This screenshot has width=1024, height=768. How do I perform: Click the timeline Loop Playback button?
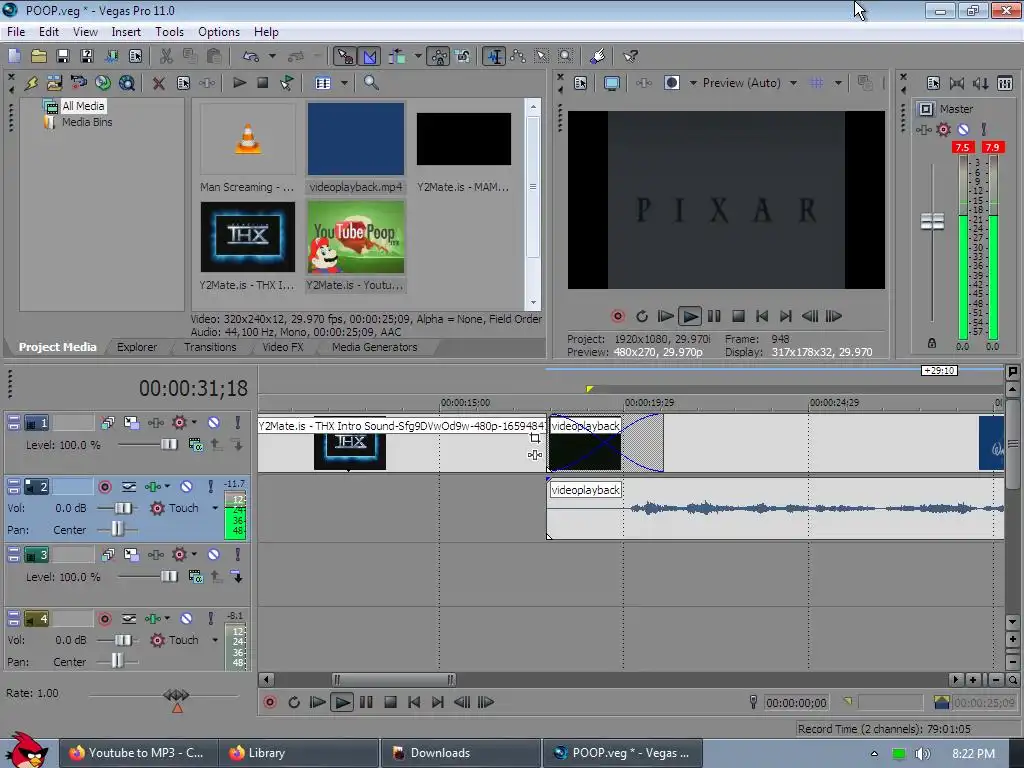pyautogui.click(x=294, y=702)
